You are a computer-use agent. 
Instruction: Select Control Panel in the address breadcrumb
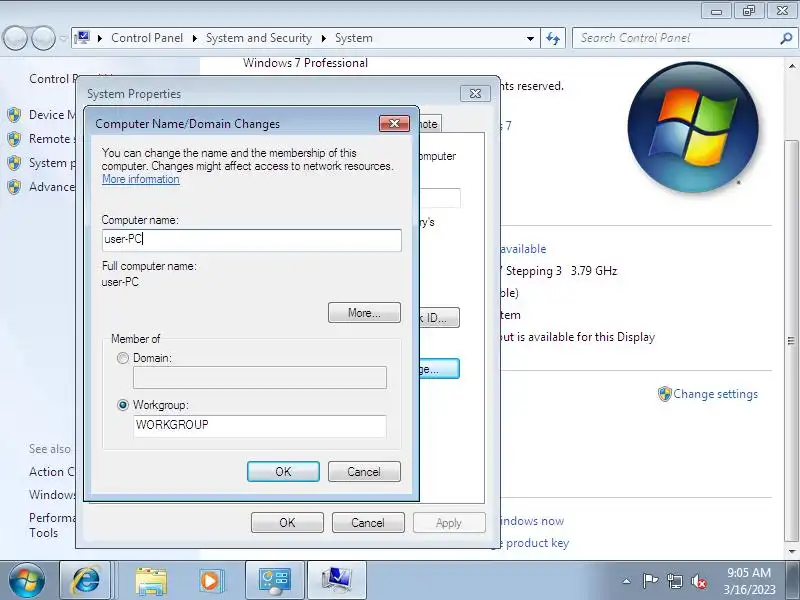(x=147, y=38)
